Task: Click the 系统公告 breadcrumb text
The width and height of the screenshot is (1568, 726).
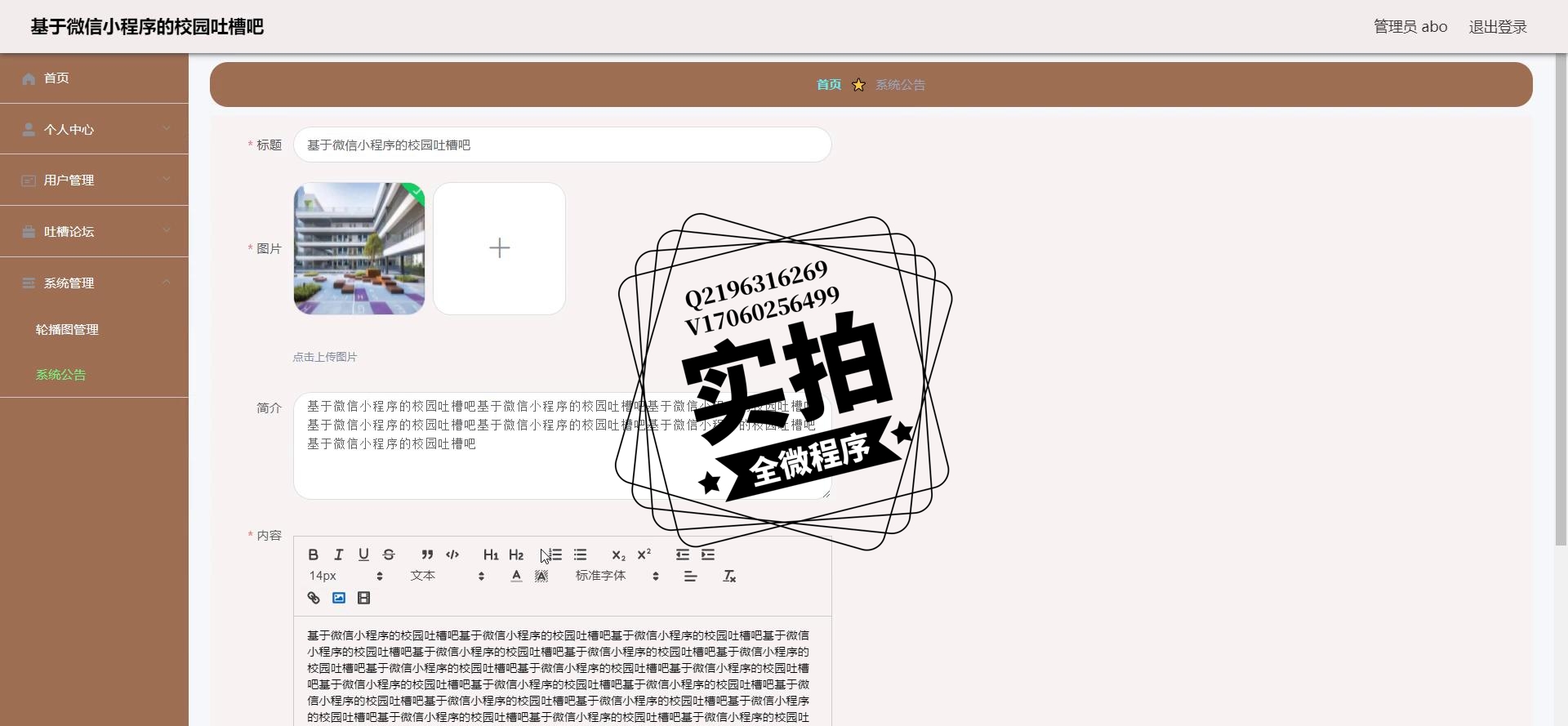Action: [900, 84]
